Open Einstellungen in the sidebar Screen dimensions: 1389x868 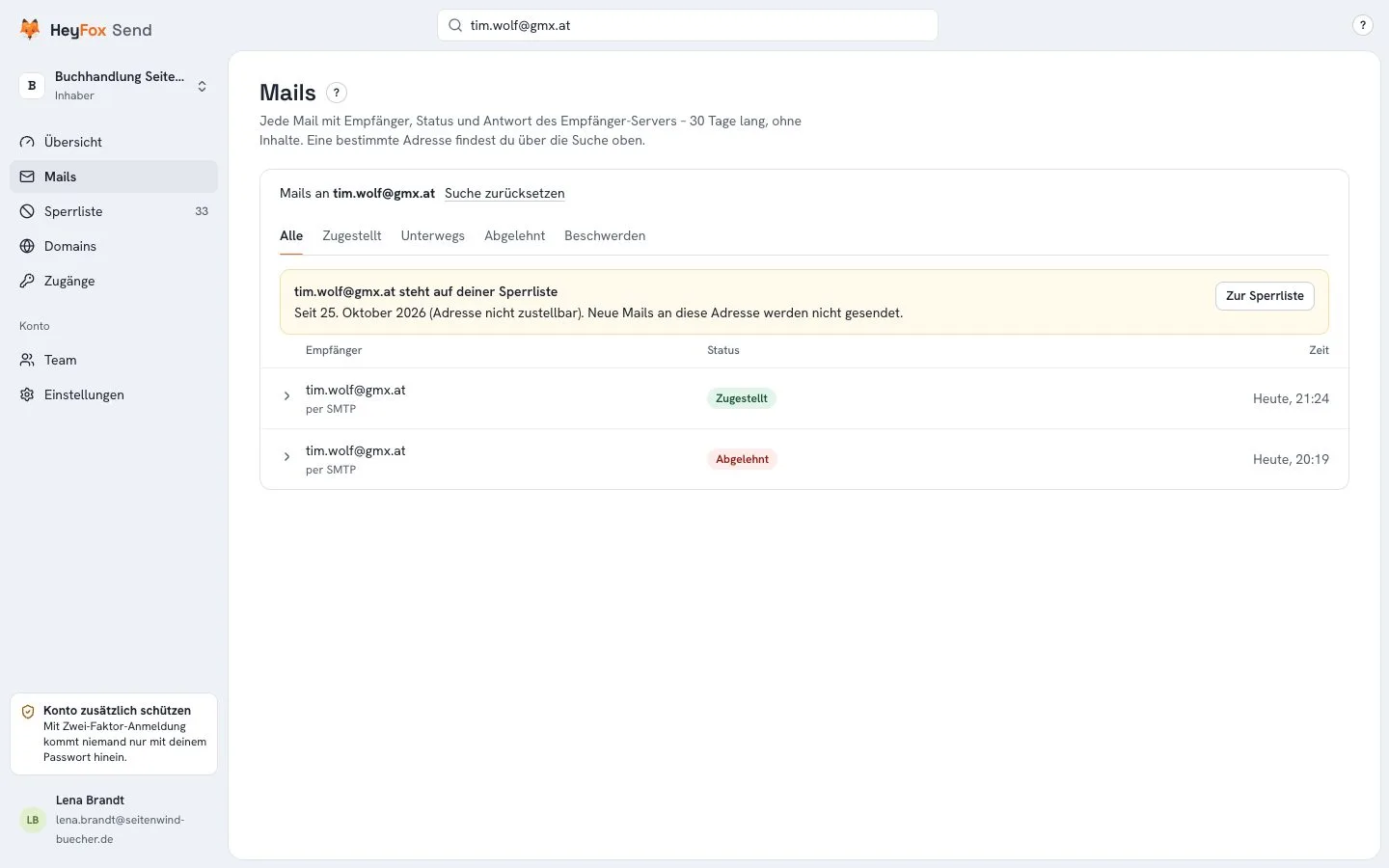pyautogui.click(x=114, y=394)
